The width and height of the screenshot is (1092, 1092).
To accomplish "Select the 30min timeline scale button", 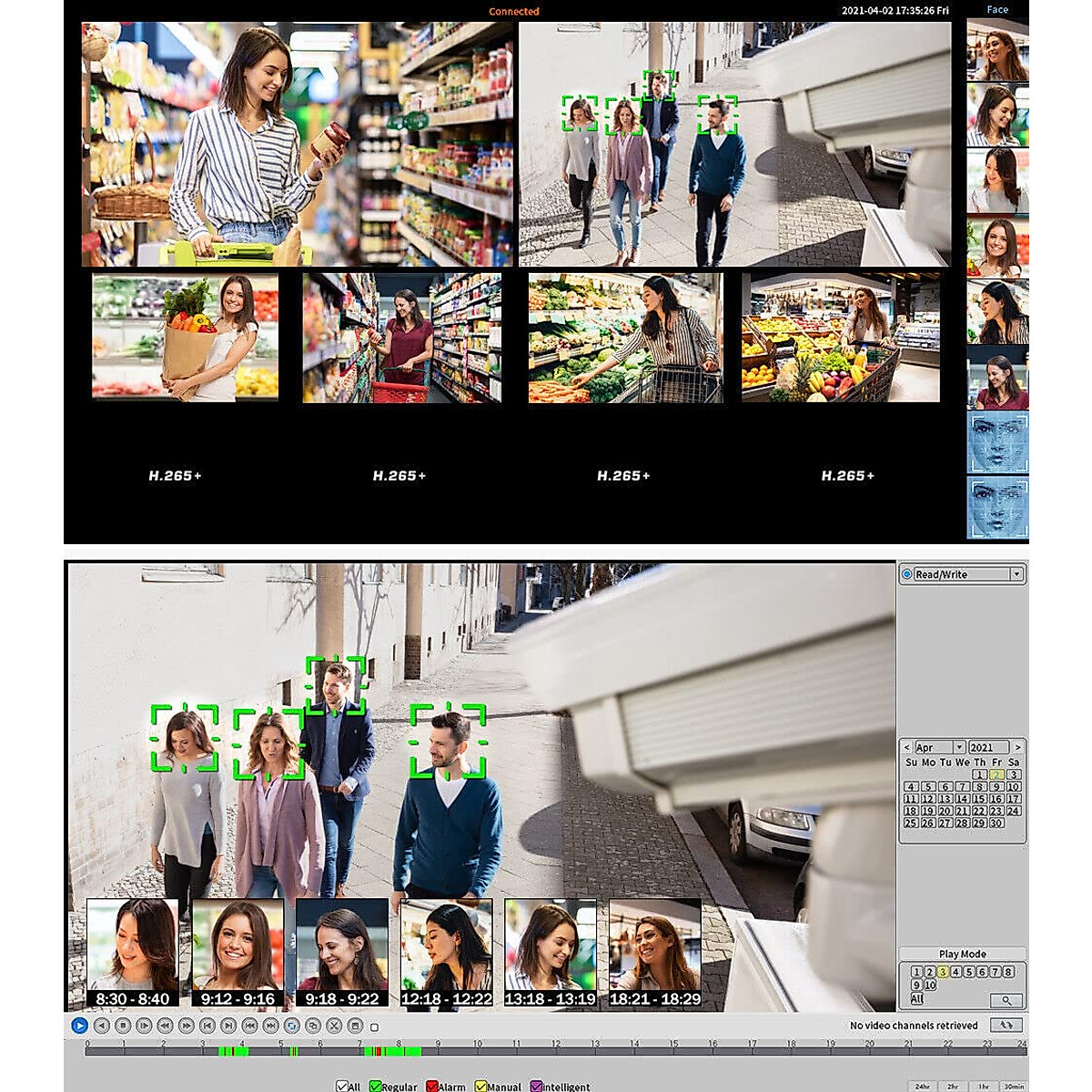I will pos(1014,1087).
